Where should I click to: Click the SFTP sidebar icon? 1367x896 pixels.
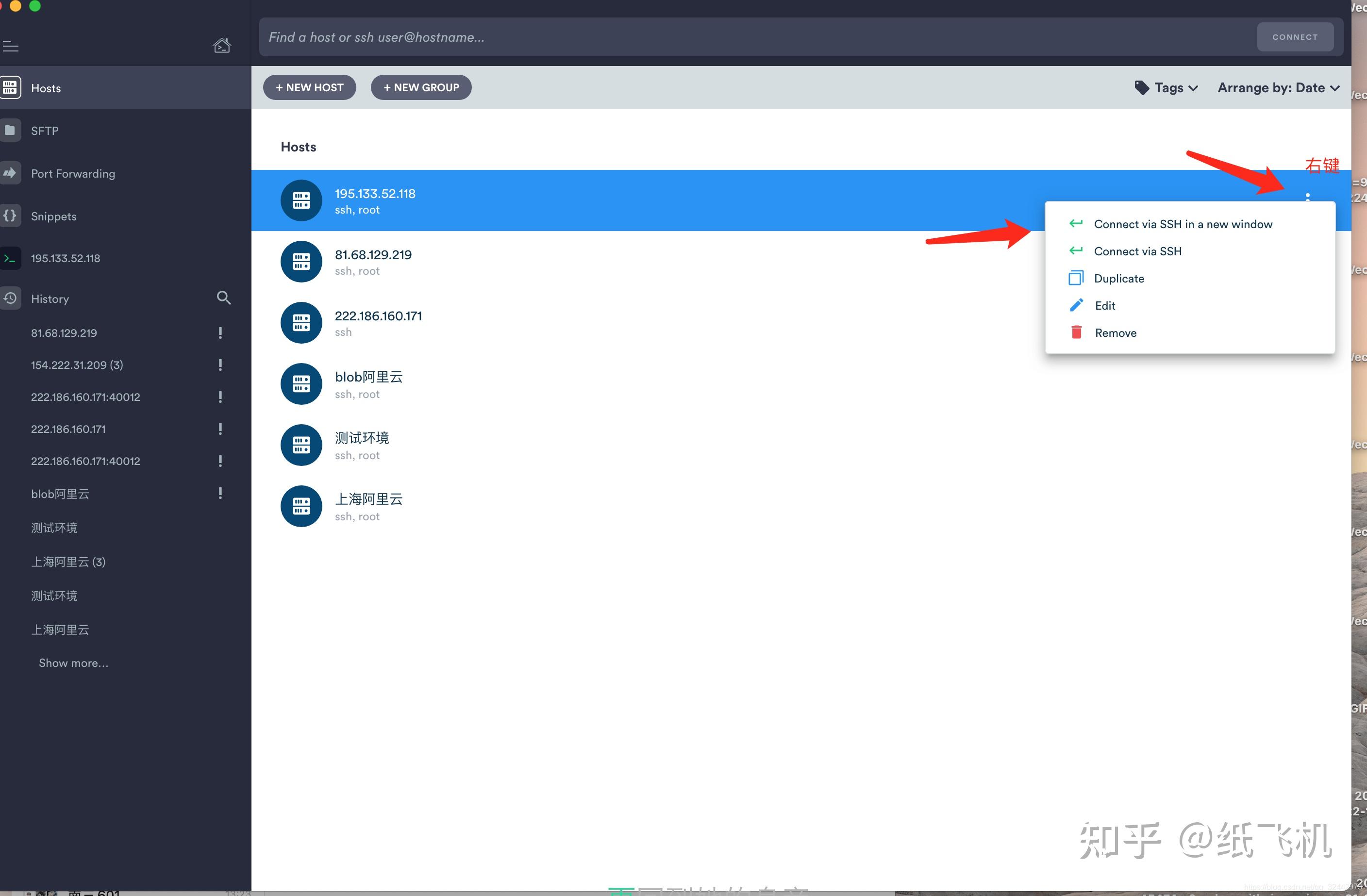point(10,130)
